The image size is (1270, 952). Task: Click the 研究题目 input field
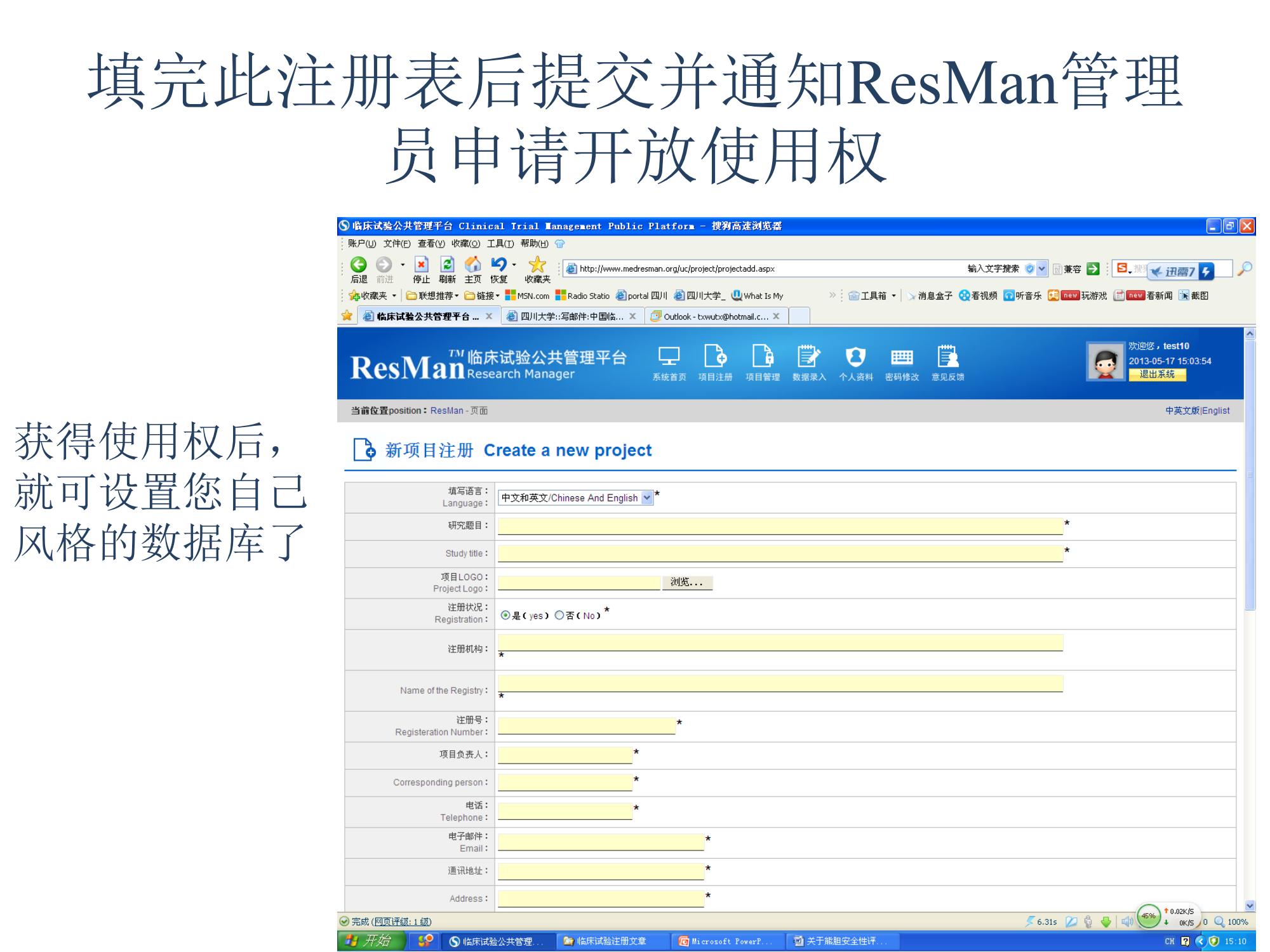(780, 526)
